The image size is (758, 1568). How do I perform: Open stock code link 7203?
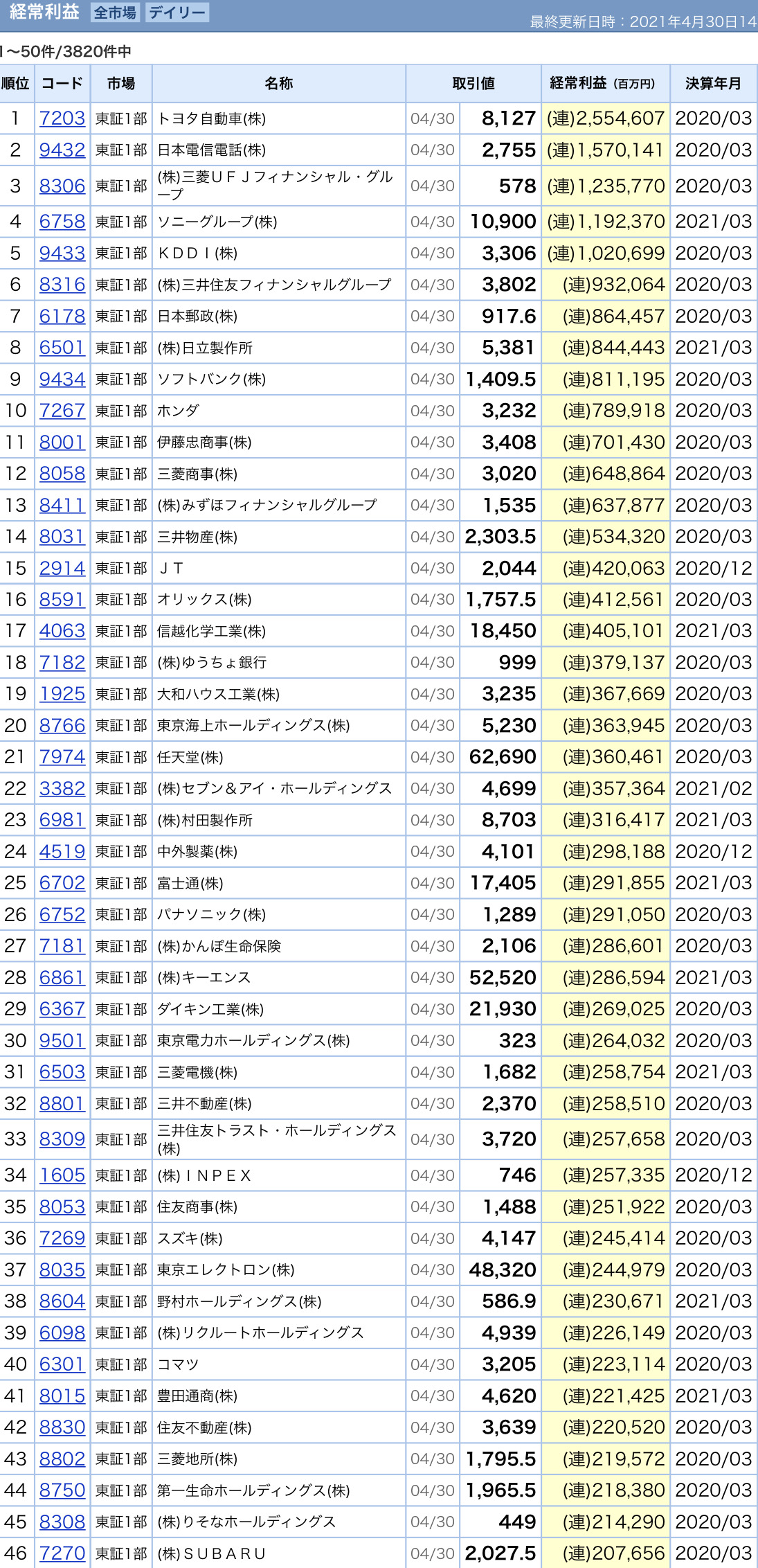(62, 118)
